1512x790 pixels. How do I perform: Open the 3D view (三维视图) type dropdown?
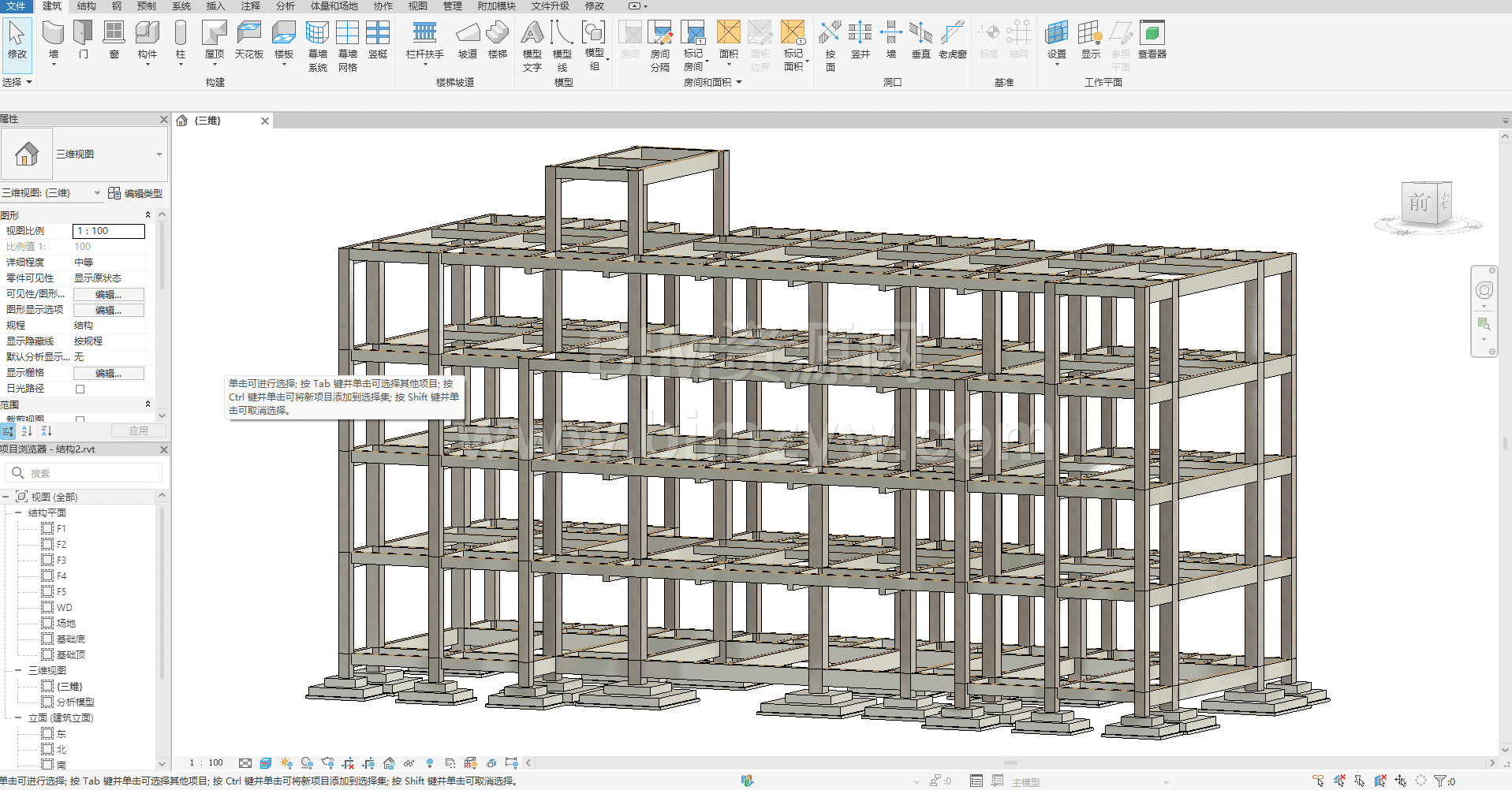tap(159, 155)
